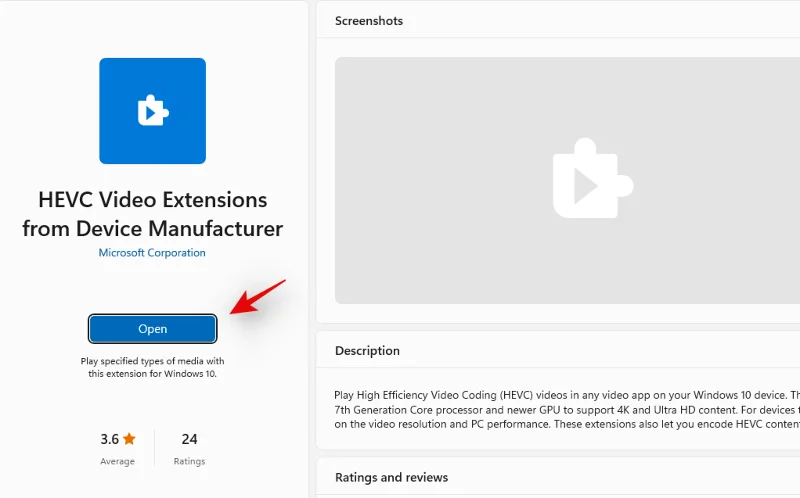Open the Microsoft Corporation publisher link
The image size is (800, 498).
coord(152,253)
